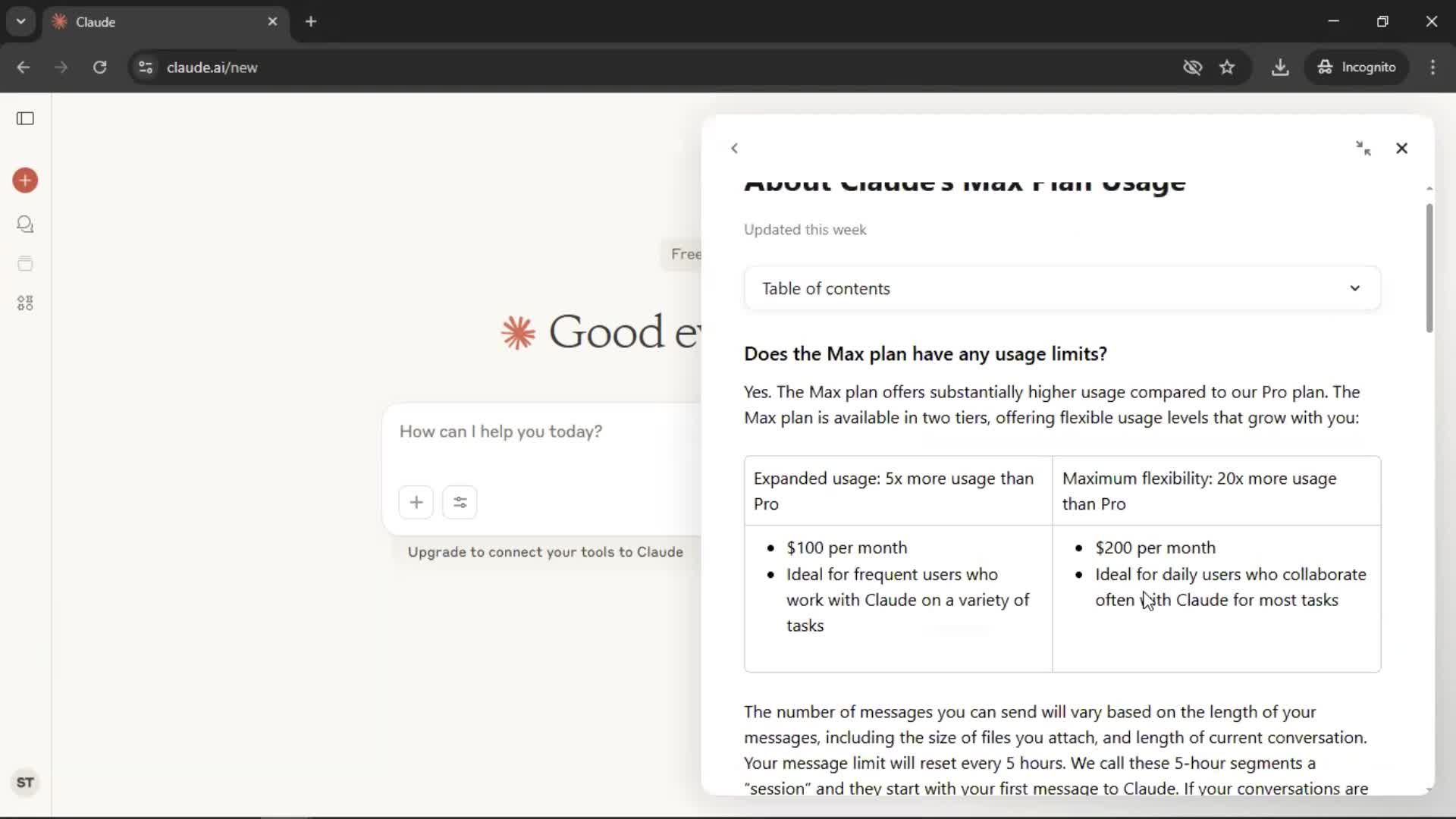1456x819 pixels.
Task: Click the '$100 per month' bullet text
Action: click(x=846, y=548)
